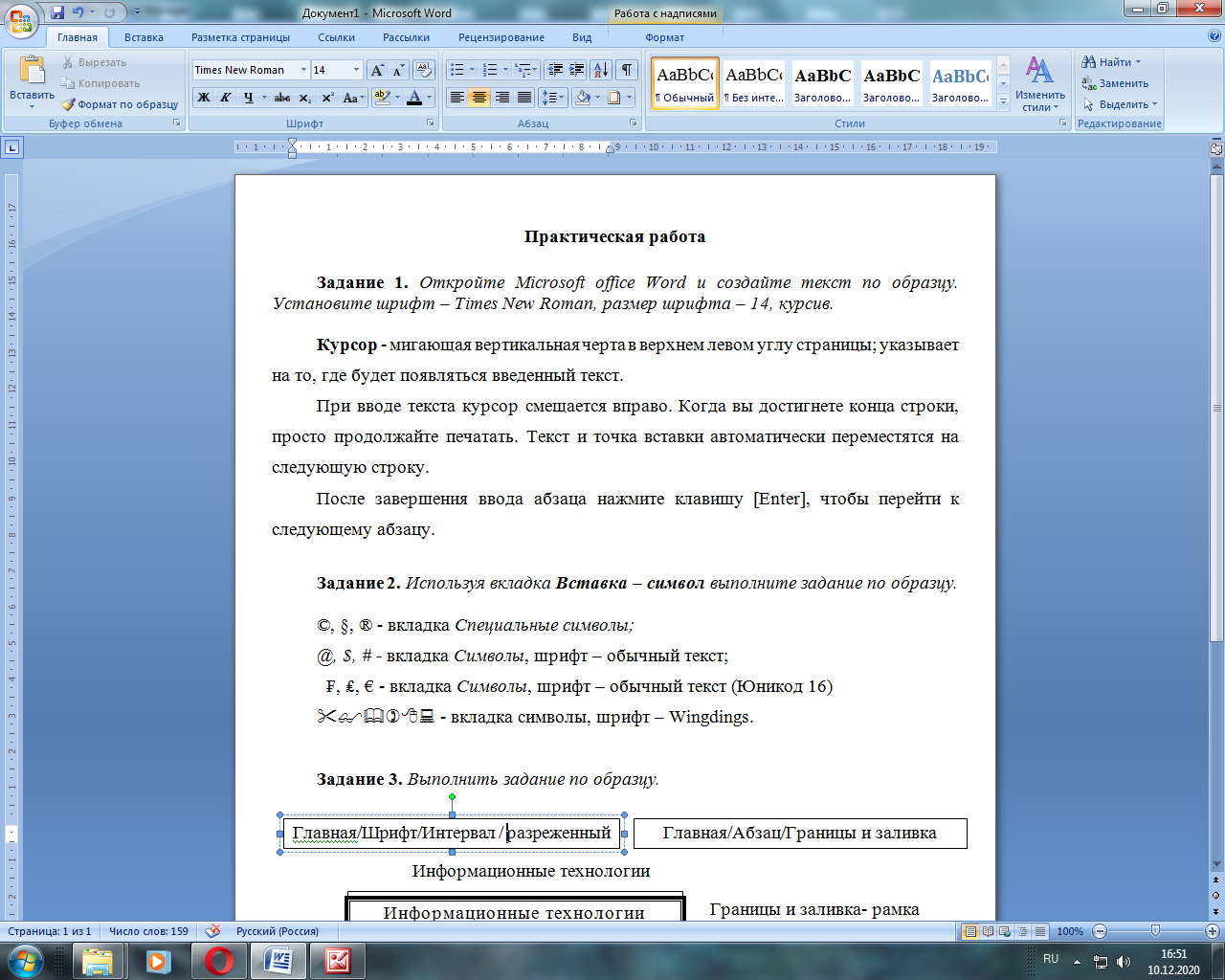Toggle bold formatting (Ж)
This screenshot has width=1225, height=980.
coord(204,98)
